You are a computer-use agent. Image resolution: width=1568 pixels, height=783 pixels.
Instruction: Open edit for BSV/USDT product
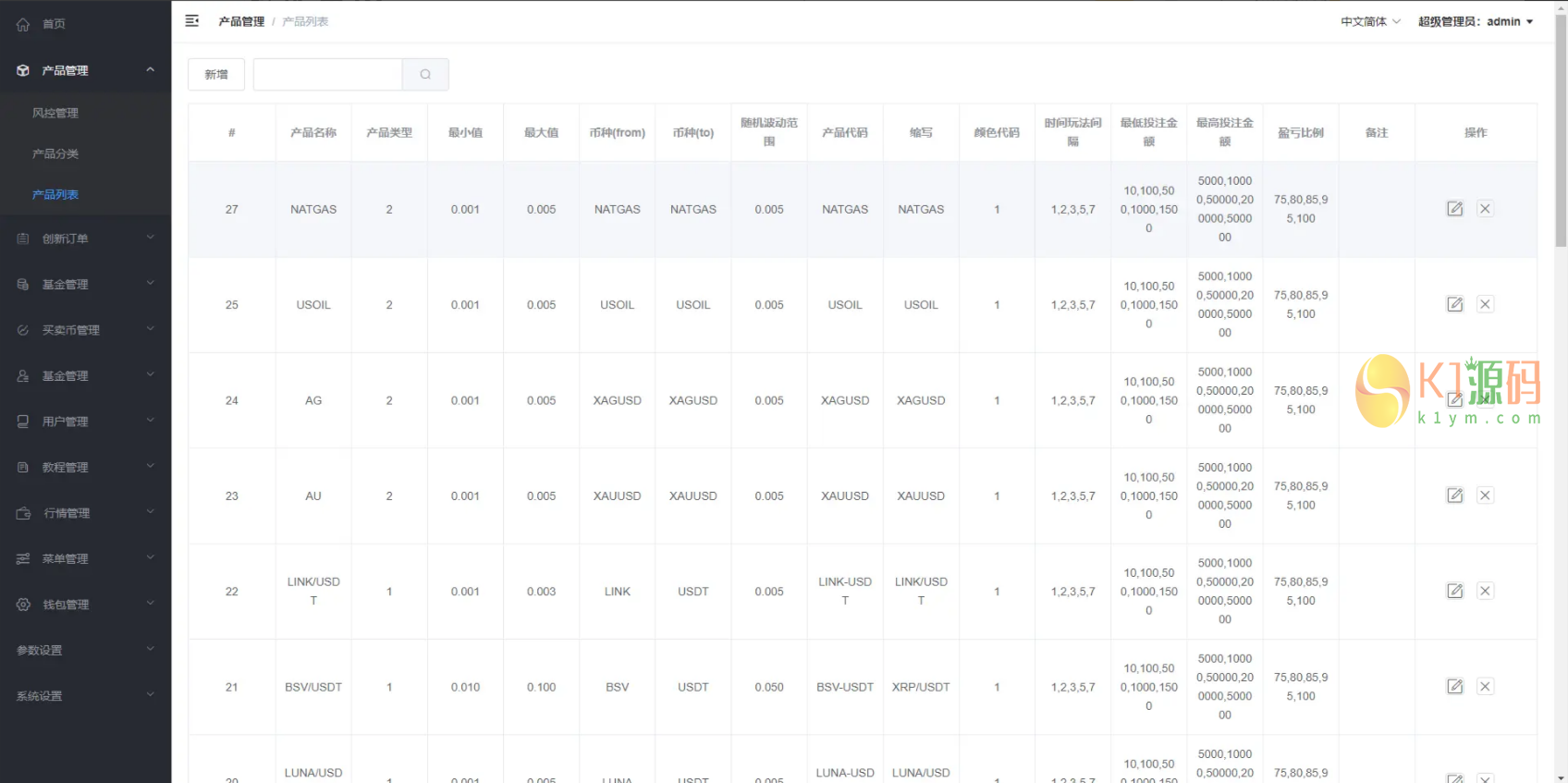coord(1454,687)
